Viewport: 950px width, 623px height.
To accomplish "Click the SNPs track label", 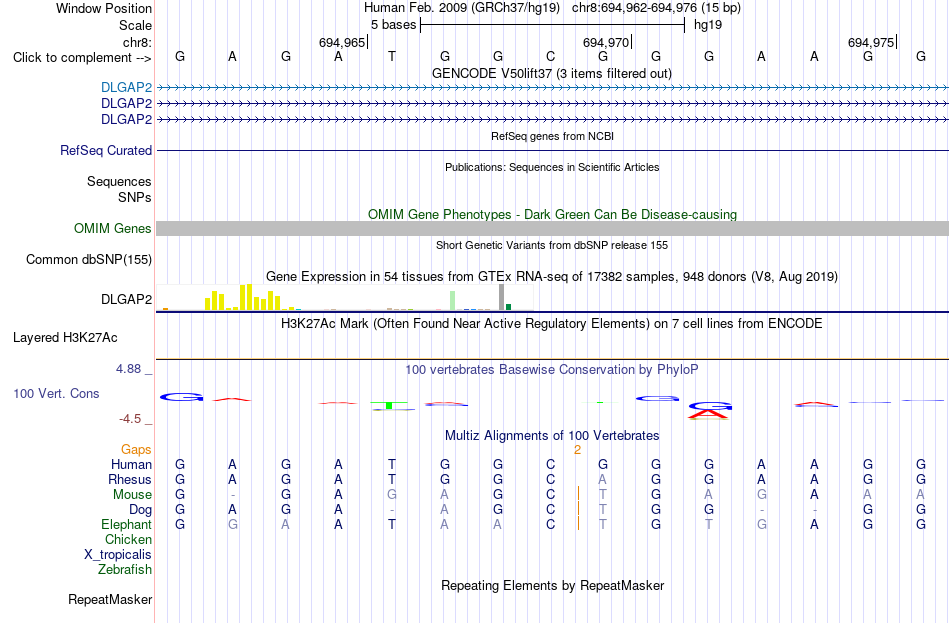I will 135,197.
